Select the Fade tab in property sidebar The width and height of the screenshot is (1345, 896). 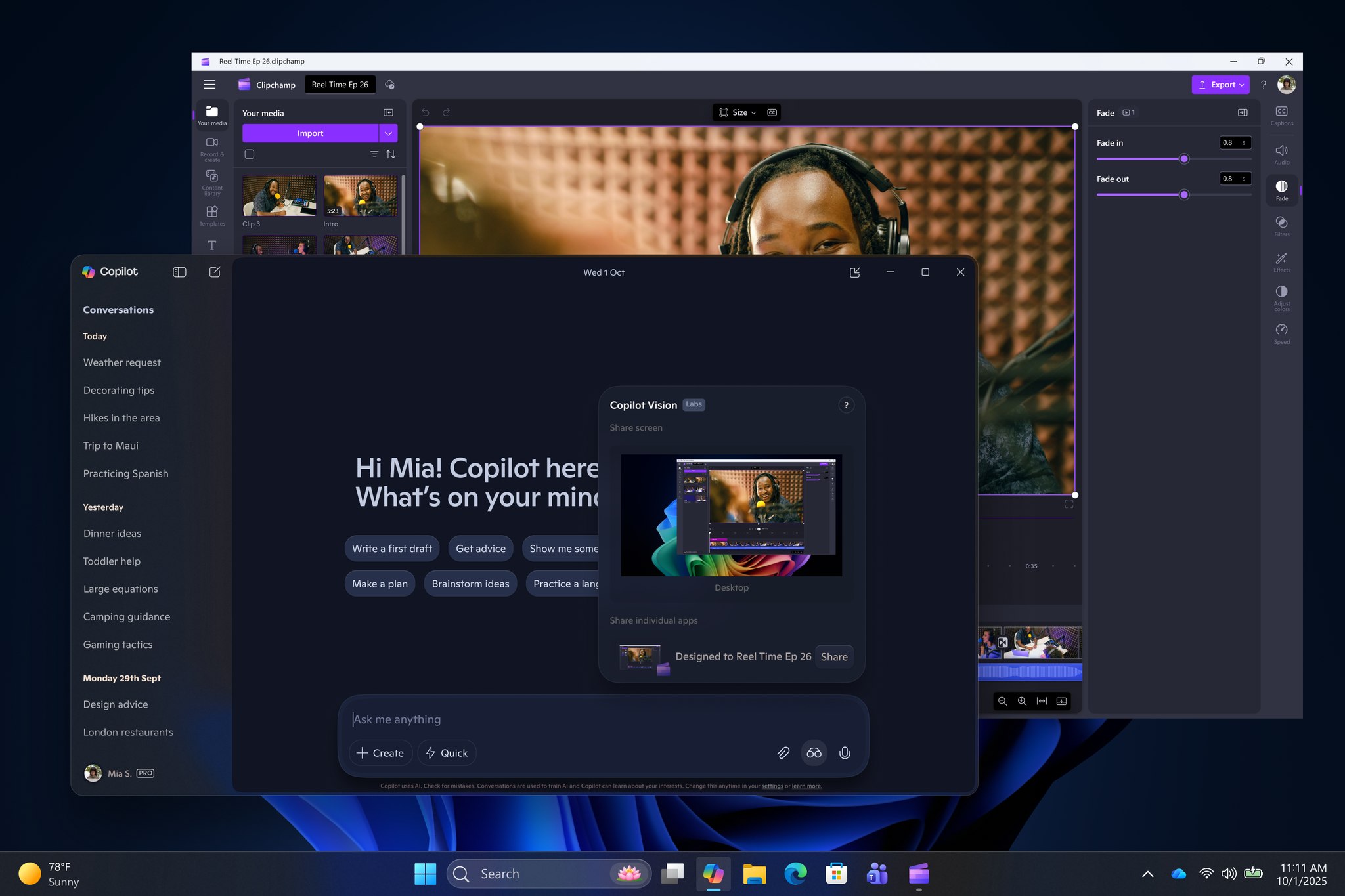click(1281, 190)
